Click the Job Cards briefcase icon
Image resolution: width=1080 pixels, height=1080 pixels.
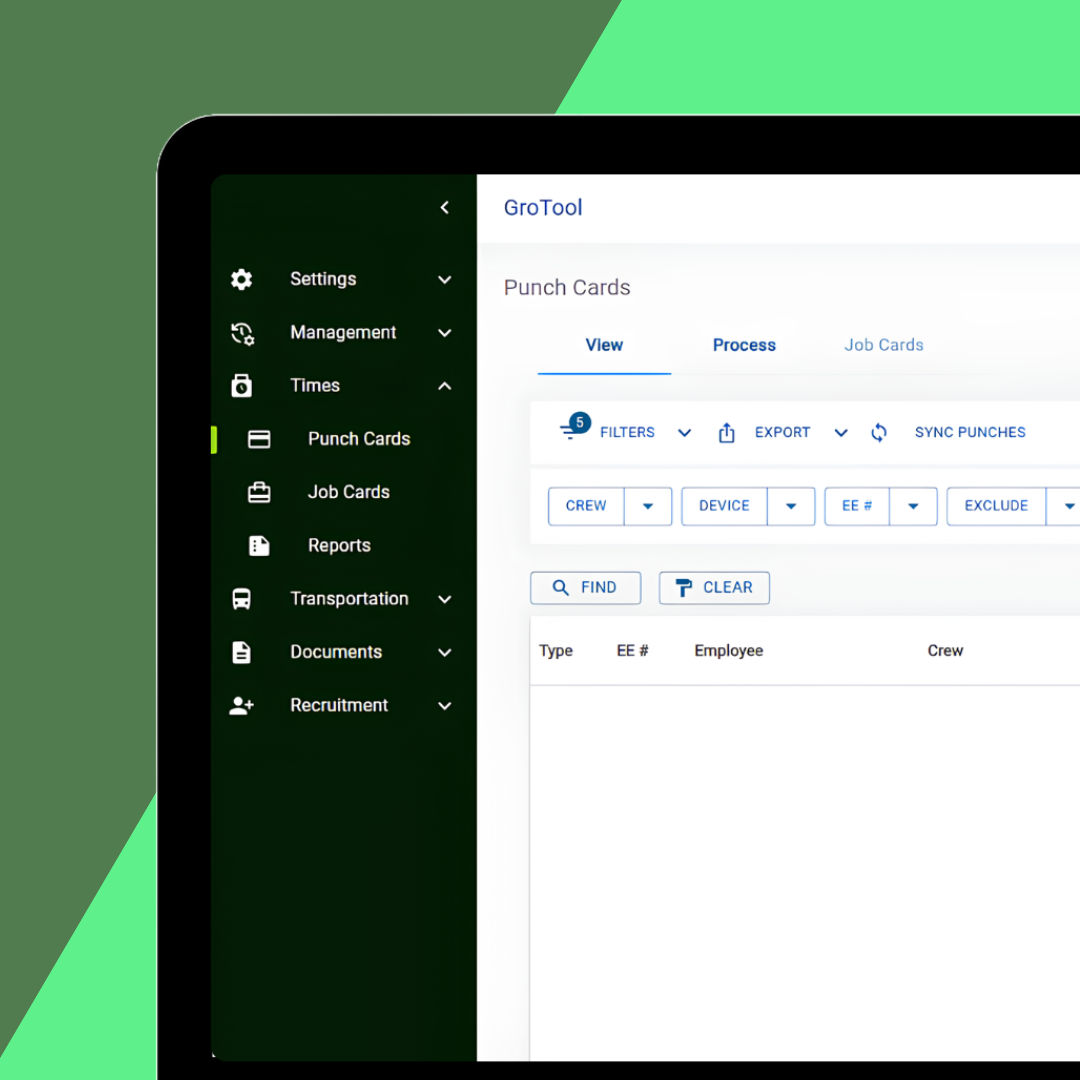tap(259, 492)
